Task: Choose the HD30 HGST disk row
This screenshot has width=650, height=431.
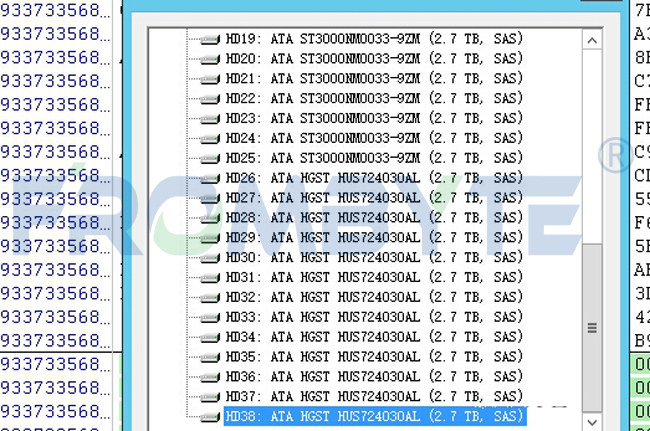Action: pyautogui.click(x=375, y=258)
